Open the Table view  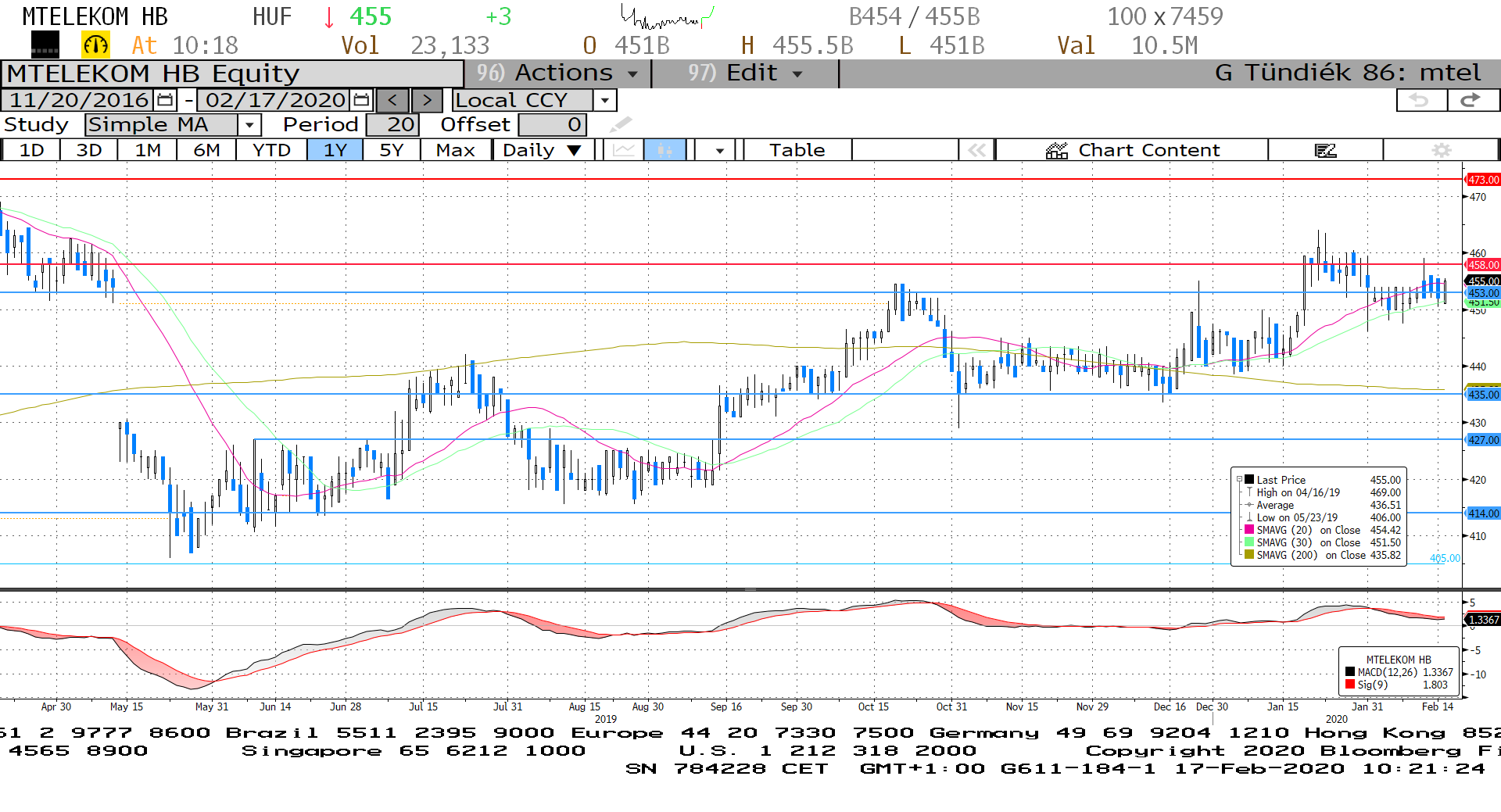(x=797, y=150)
